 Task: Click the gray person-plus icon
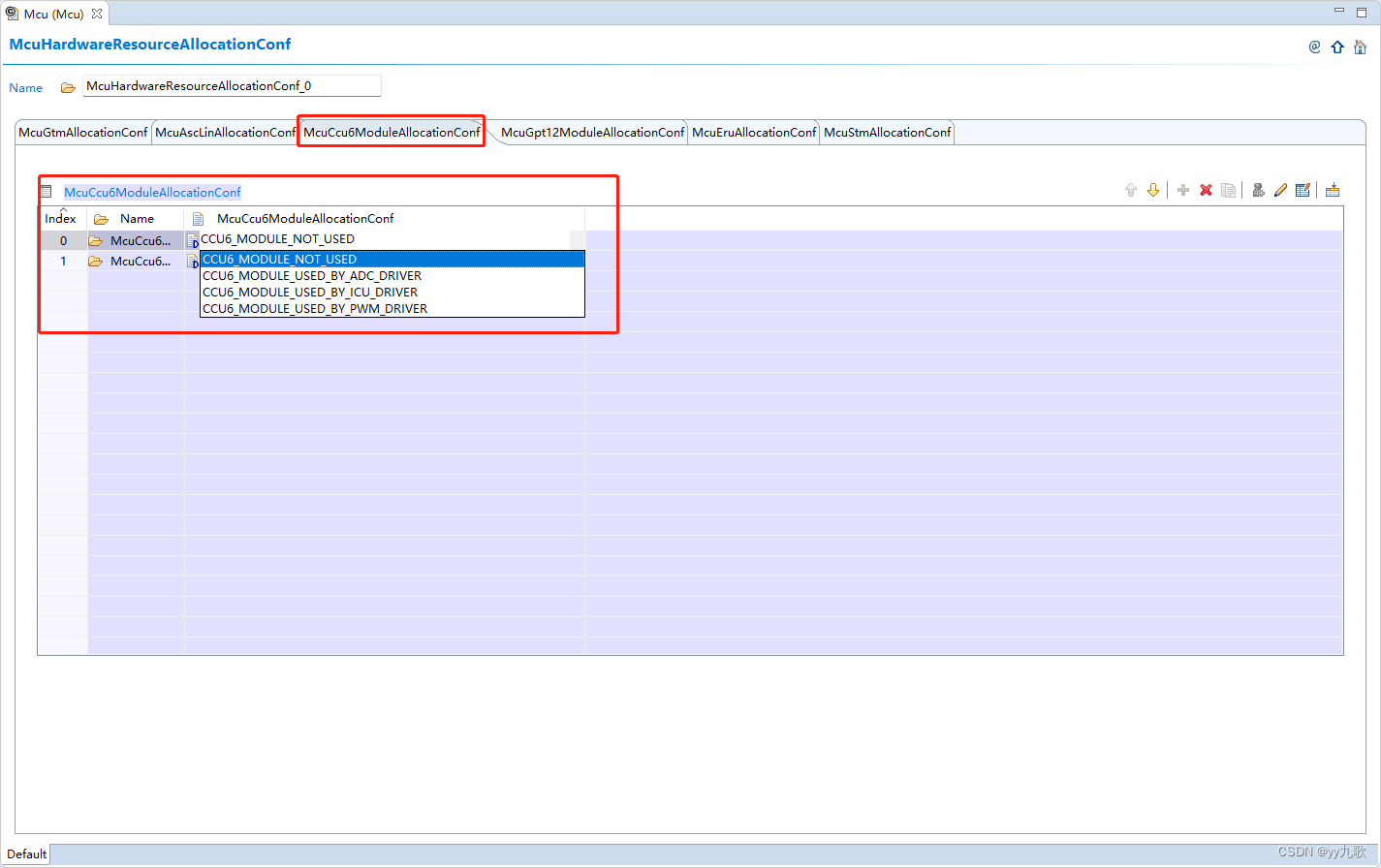1258,191
